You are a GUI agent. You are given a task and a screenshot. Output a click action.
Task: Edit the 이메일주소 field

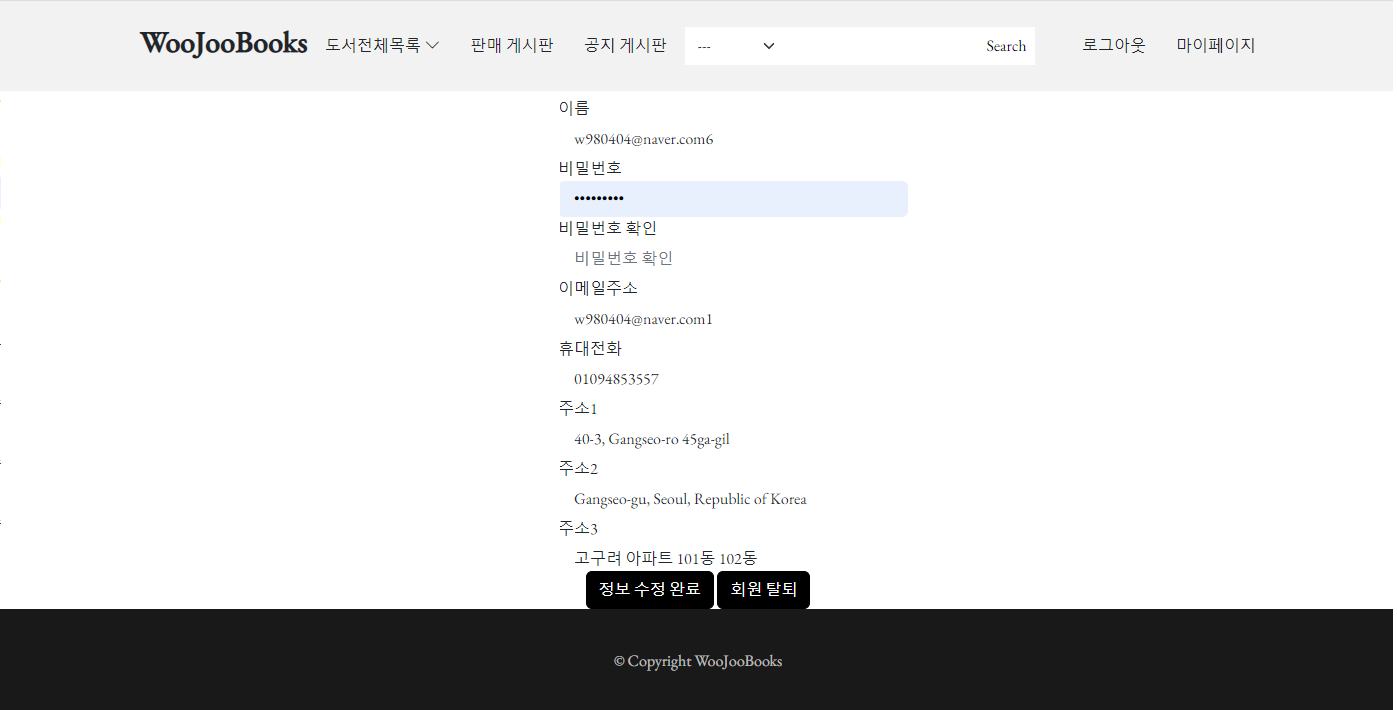734,319
